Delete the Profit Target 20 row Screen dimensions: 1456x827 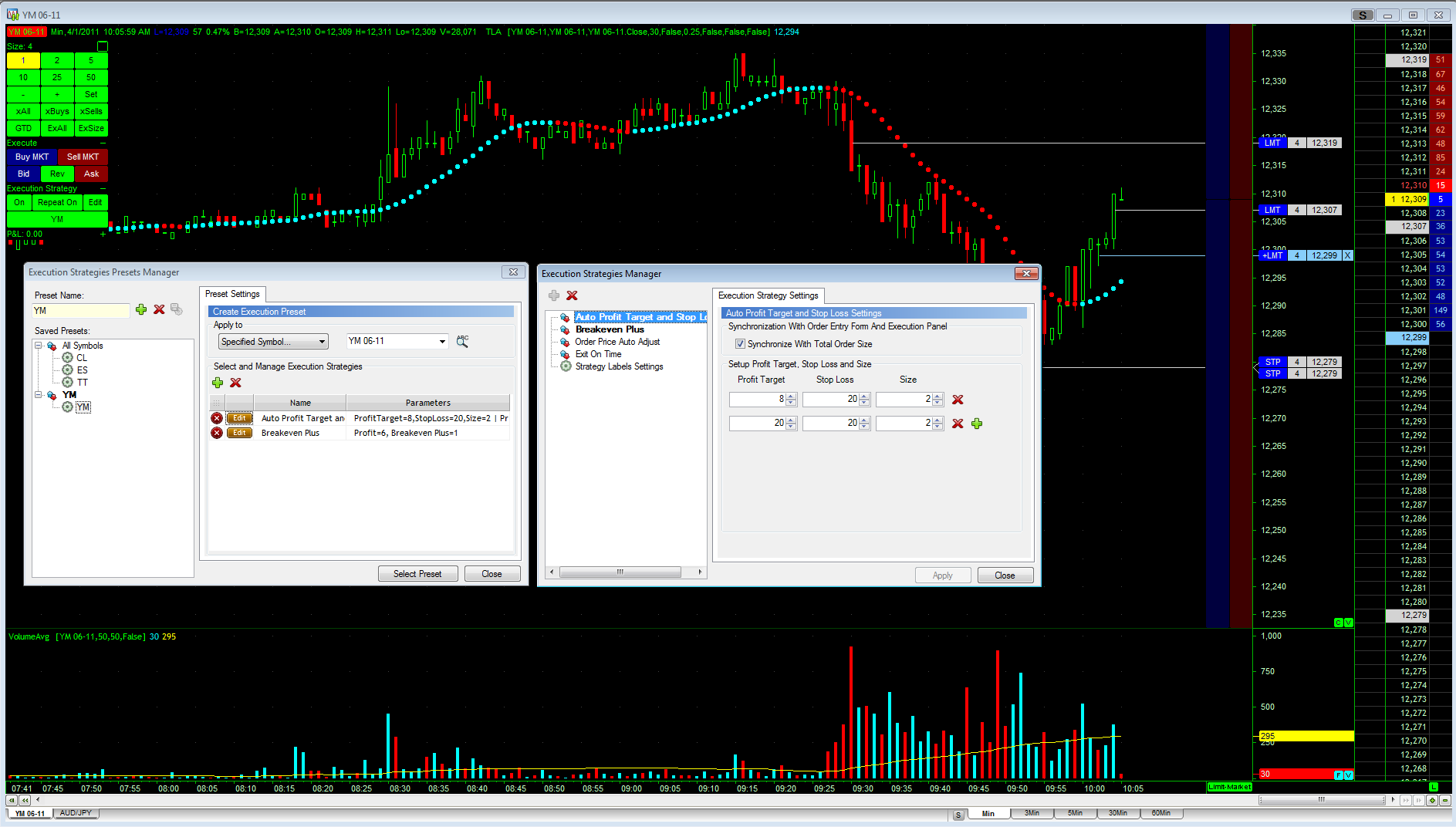[958, 424]
